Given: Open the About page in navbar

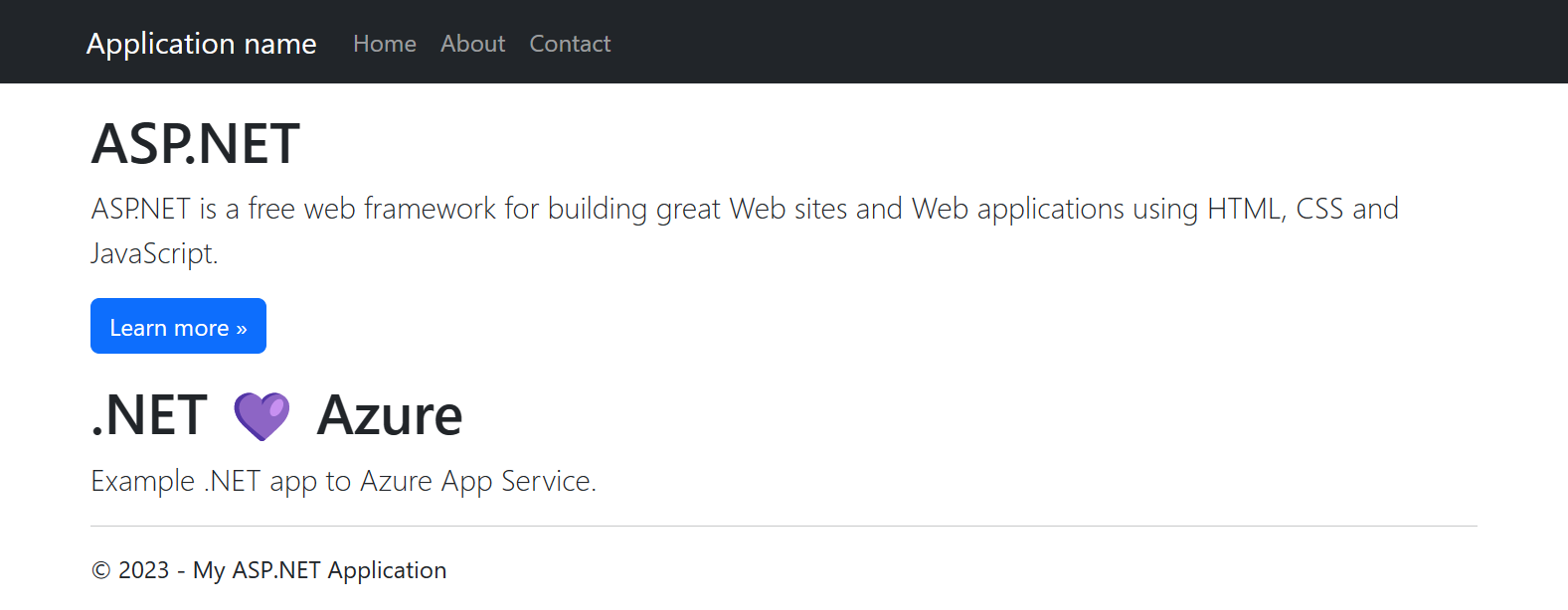Looking at the screenshot, I should point(473,44).
